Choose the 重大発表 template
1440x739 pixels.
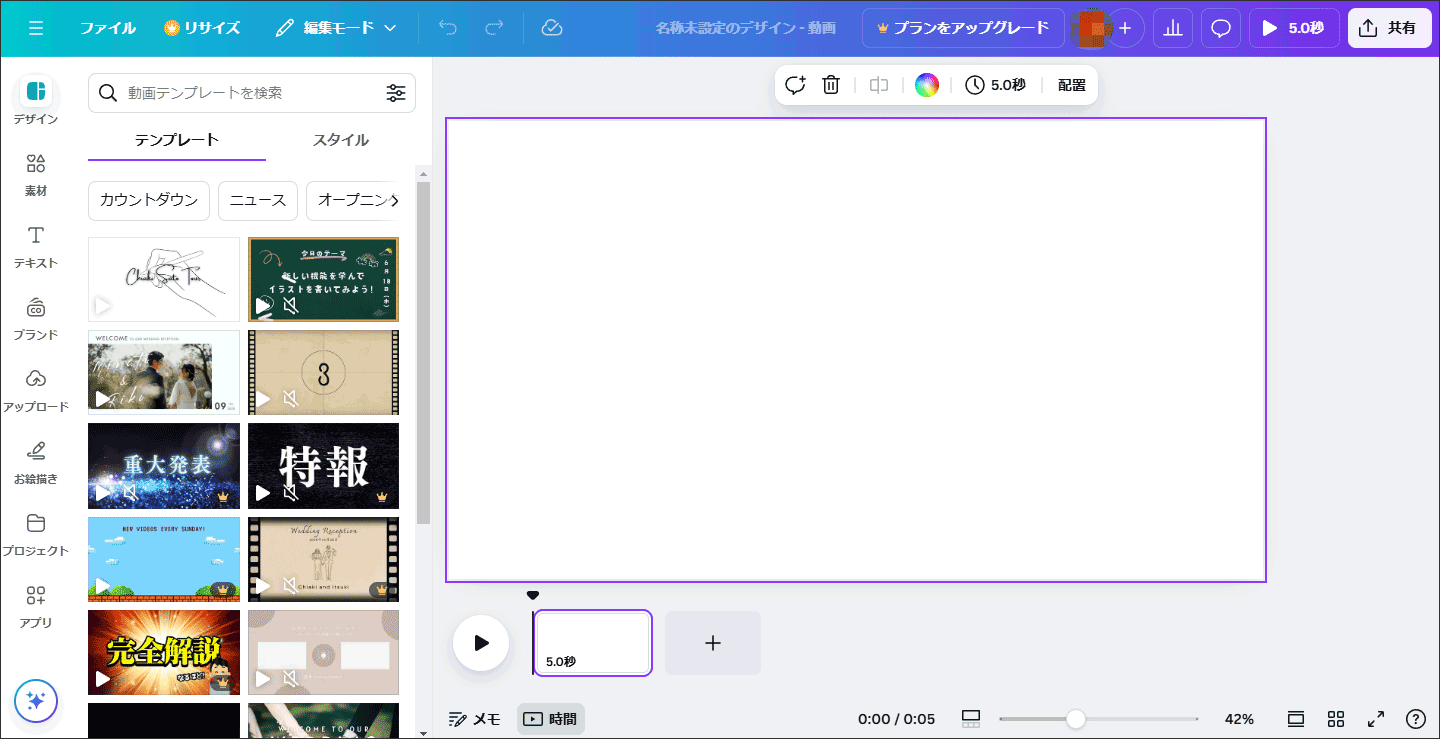[x=164, y=466]
